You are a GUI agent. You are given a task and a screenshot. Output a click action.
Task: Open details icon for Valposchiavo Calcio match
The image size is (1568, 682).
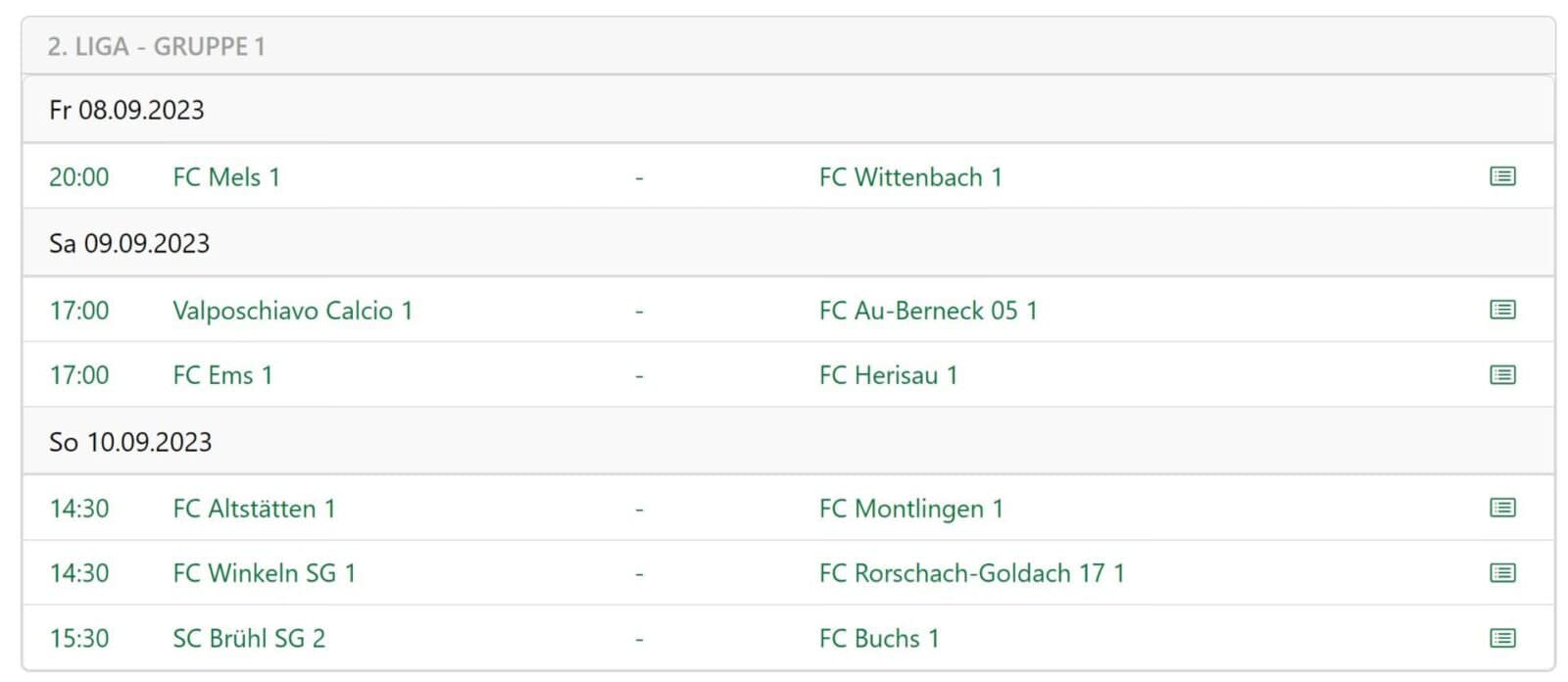click(x=1501, y=310)
